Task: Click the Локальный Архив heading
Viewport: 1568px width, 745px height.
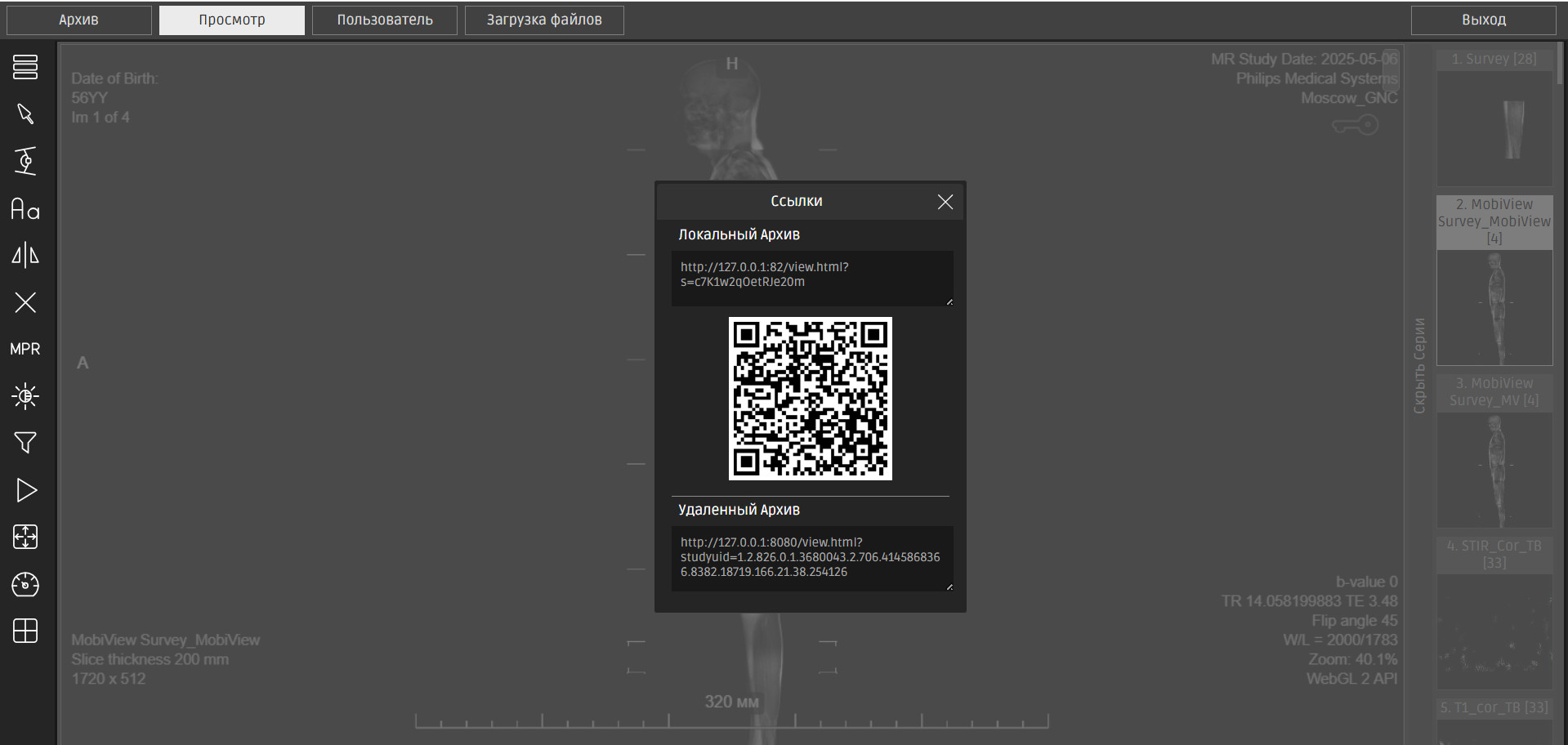Action: (x=739, y=234)
